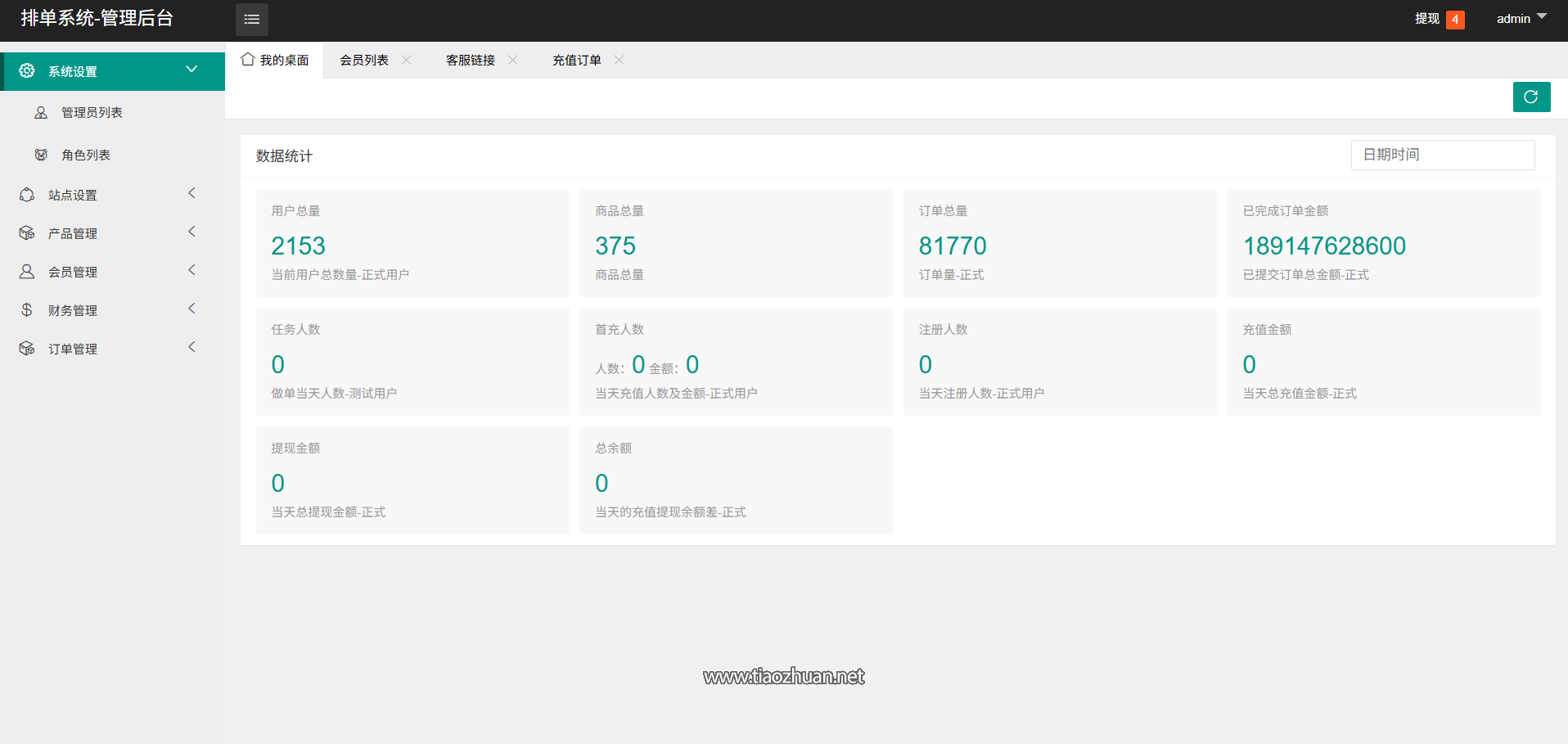
Task: Open the 管理员列表 page from sidebar
Action: click(90, 112)
